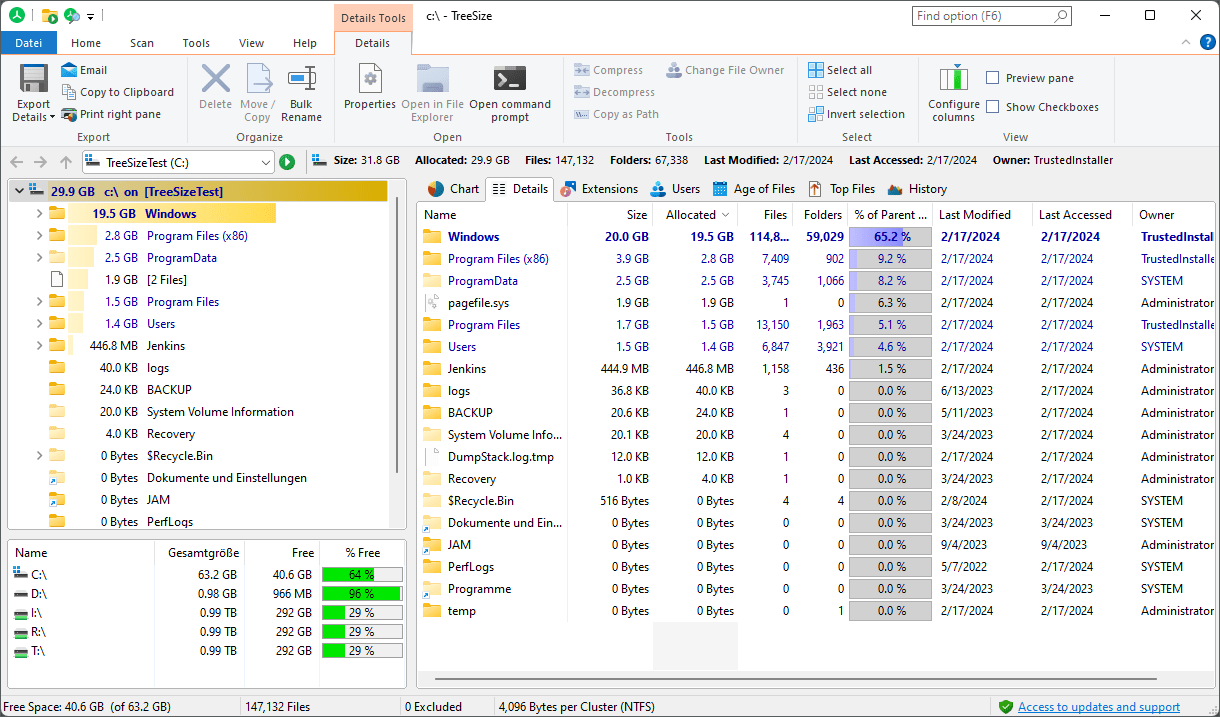Enable the Preview pane checkbox
The image size is (1220, 717).
[993, 78]
